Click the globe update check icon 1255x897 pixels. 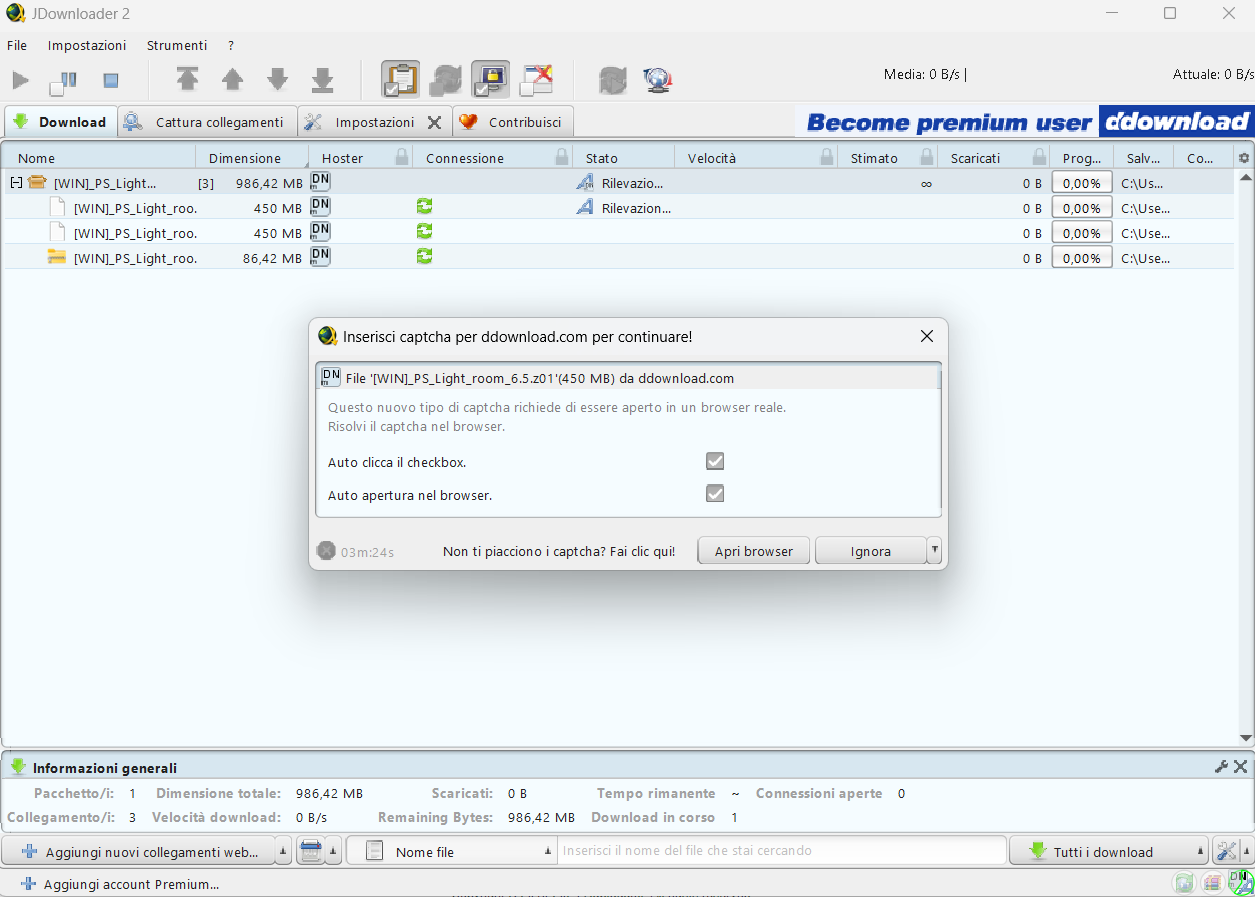(657, 80)
